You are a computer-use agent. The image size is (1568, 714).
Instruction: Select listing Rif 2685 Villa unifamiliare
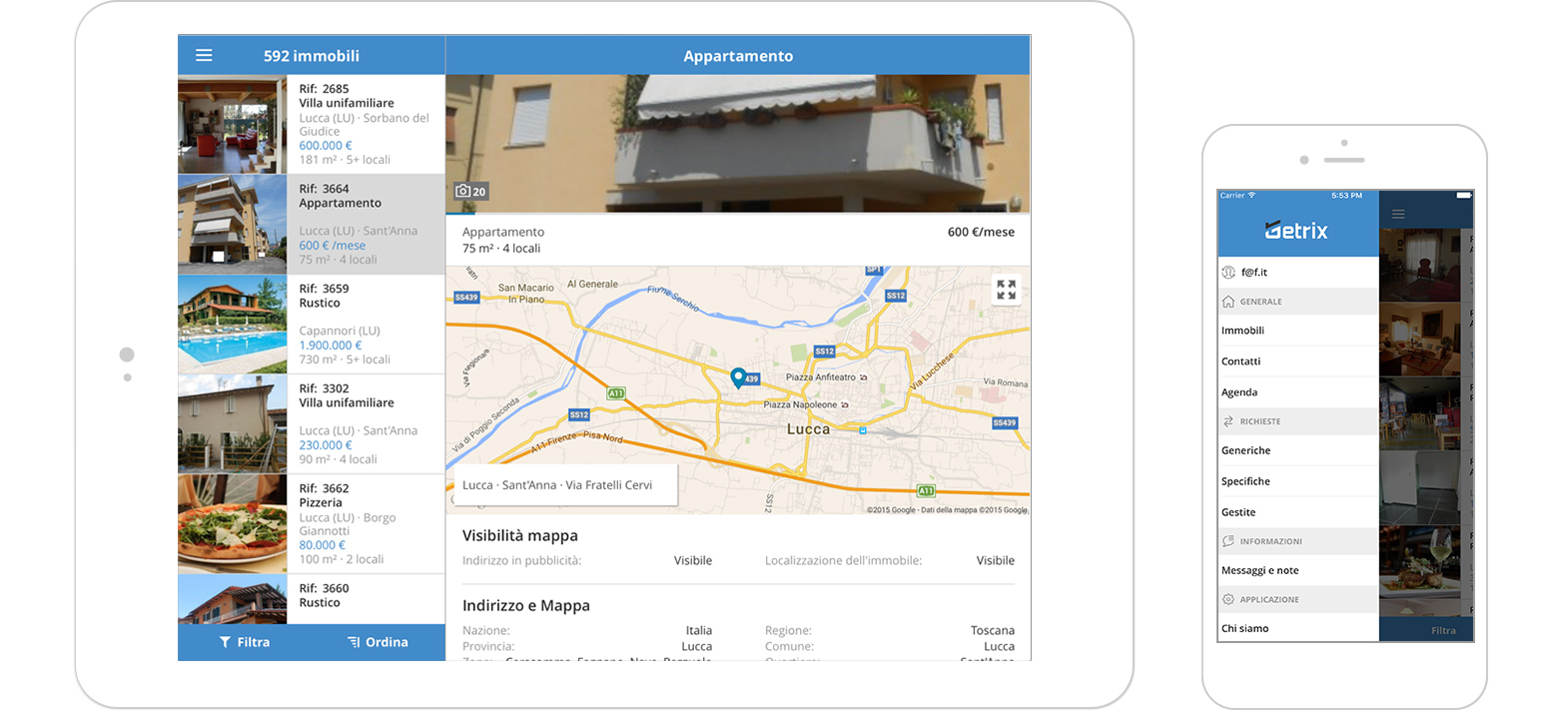(311, 125)
